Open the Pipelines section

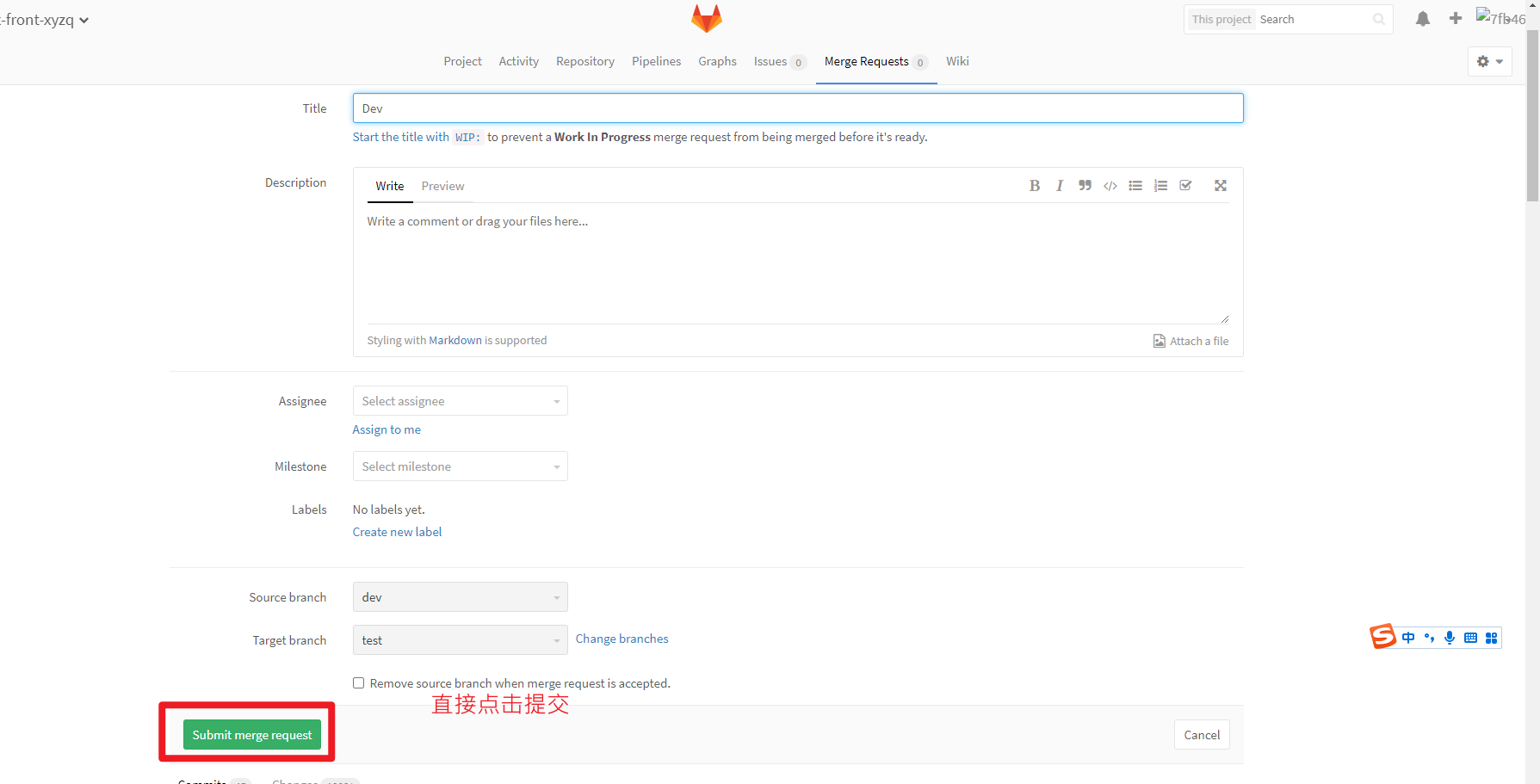[656, 61]
